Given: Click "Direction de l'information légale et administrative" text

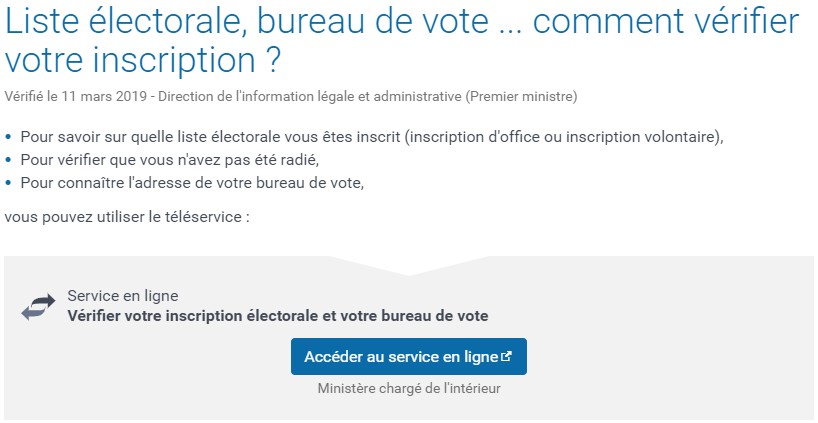Looking at the screenshot, I should [x=309, y=97].
